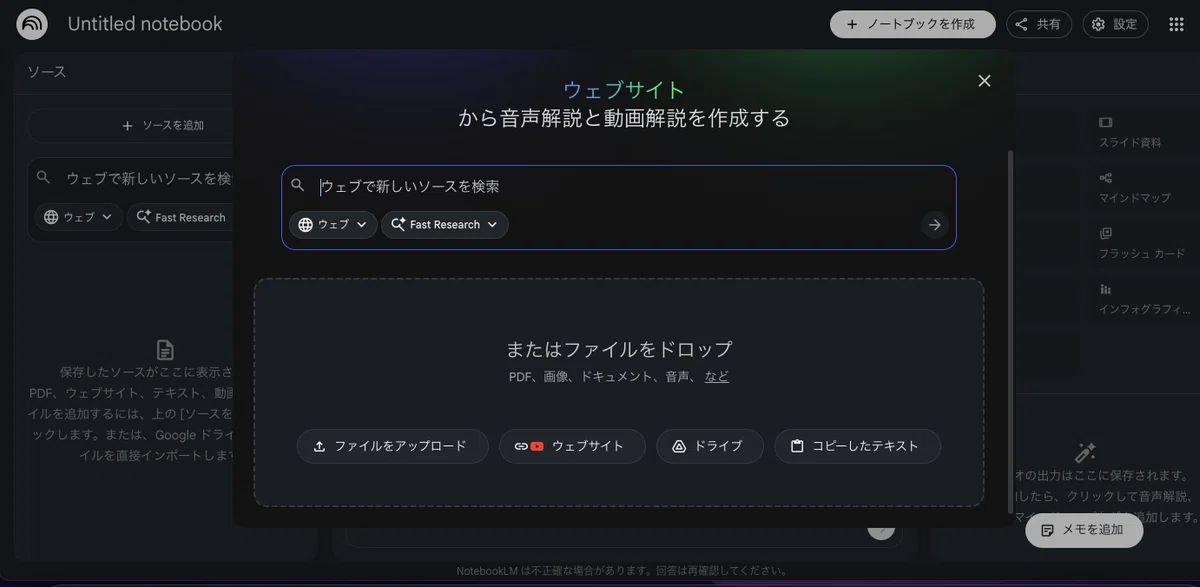Click the upload arrow icon on ファイルをアップロード
1200x587 pixels.
point(320,446)
